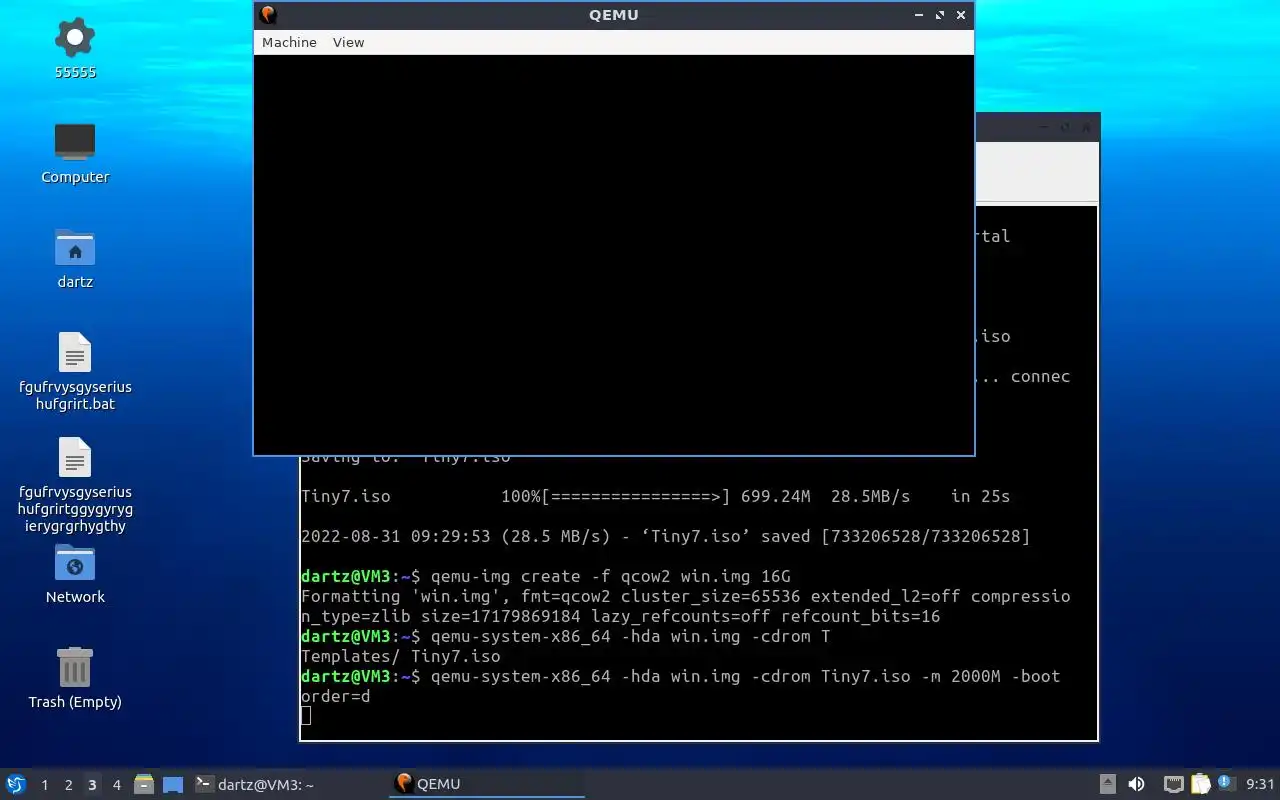Select the file ending in ierygrgrhygthy
The image size is (1280, 800).
[75, 485]
